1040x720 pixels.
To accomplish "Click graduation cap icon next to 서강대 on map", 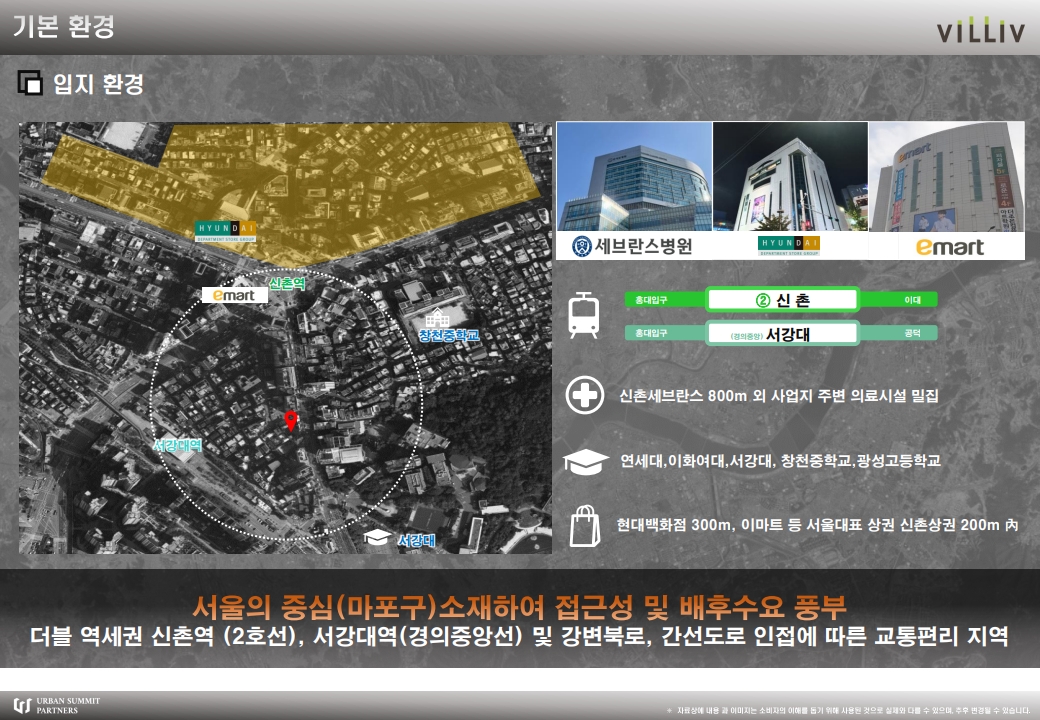I will point(376,537).
